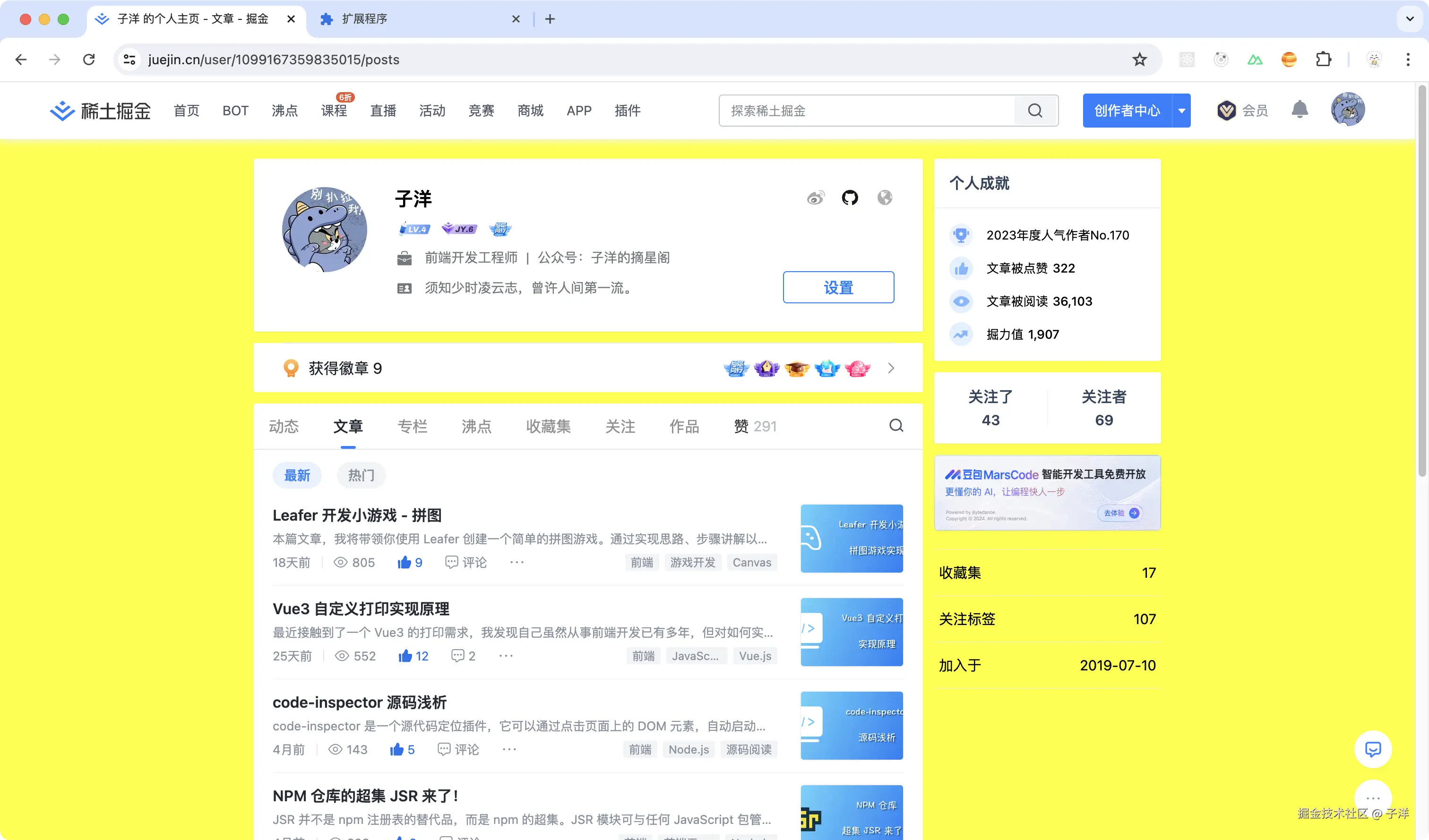This screenshot has width=1429, height=840.
Task: Bookmark this page with star icon
Action: pos(1139,60)
